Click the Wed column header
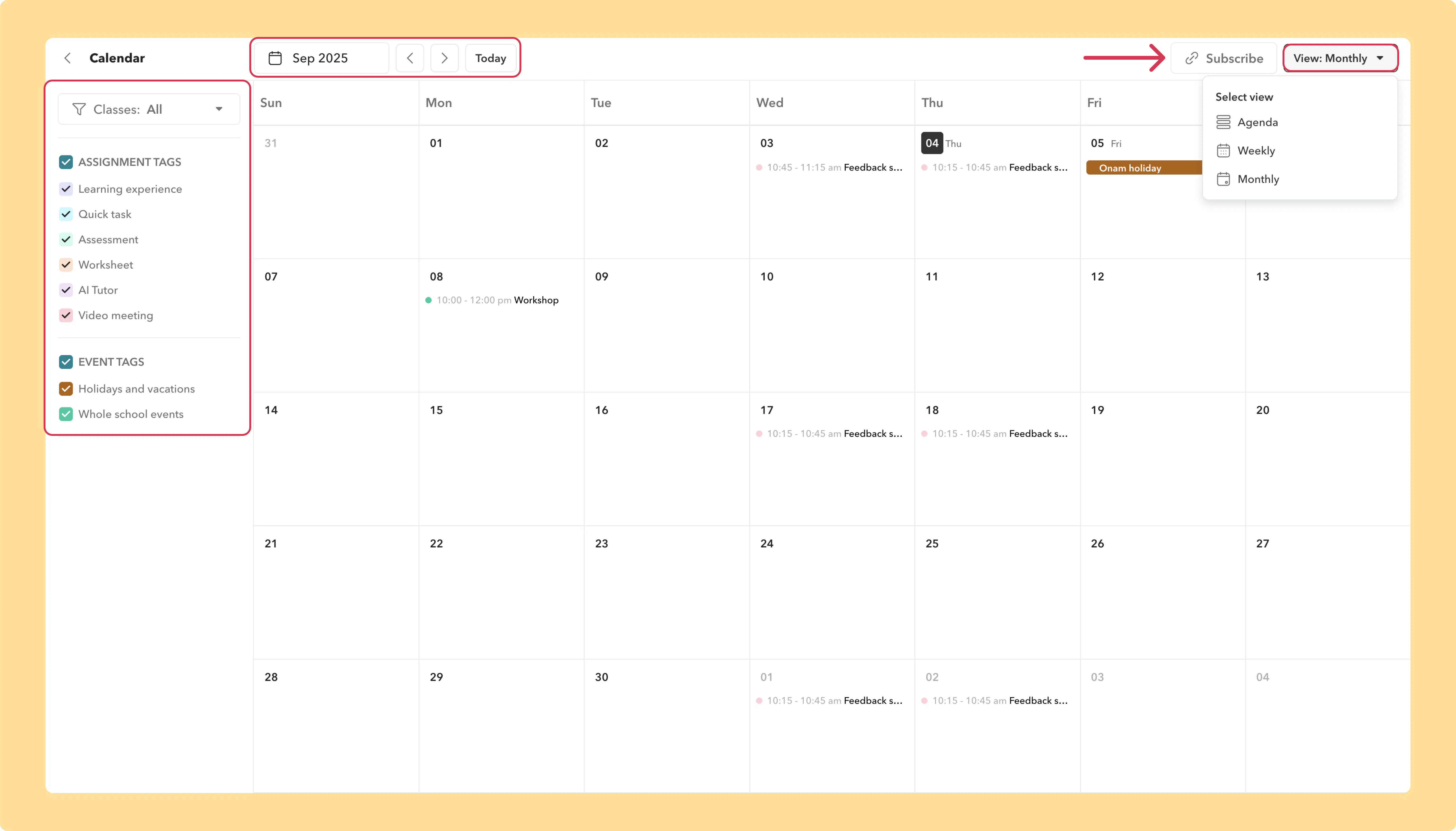Screen dimensions: 1456x831 770,103
